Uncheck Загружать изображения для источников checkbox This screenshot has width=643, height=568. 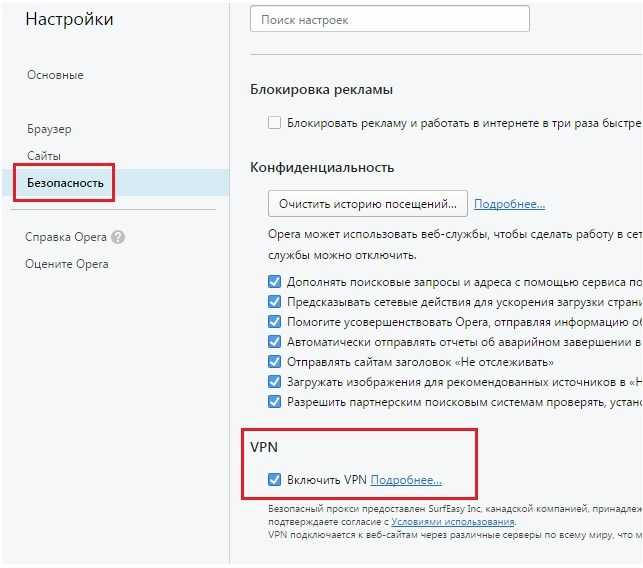(x=274, y=382)
